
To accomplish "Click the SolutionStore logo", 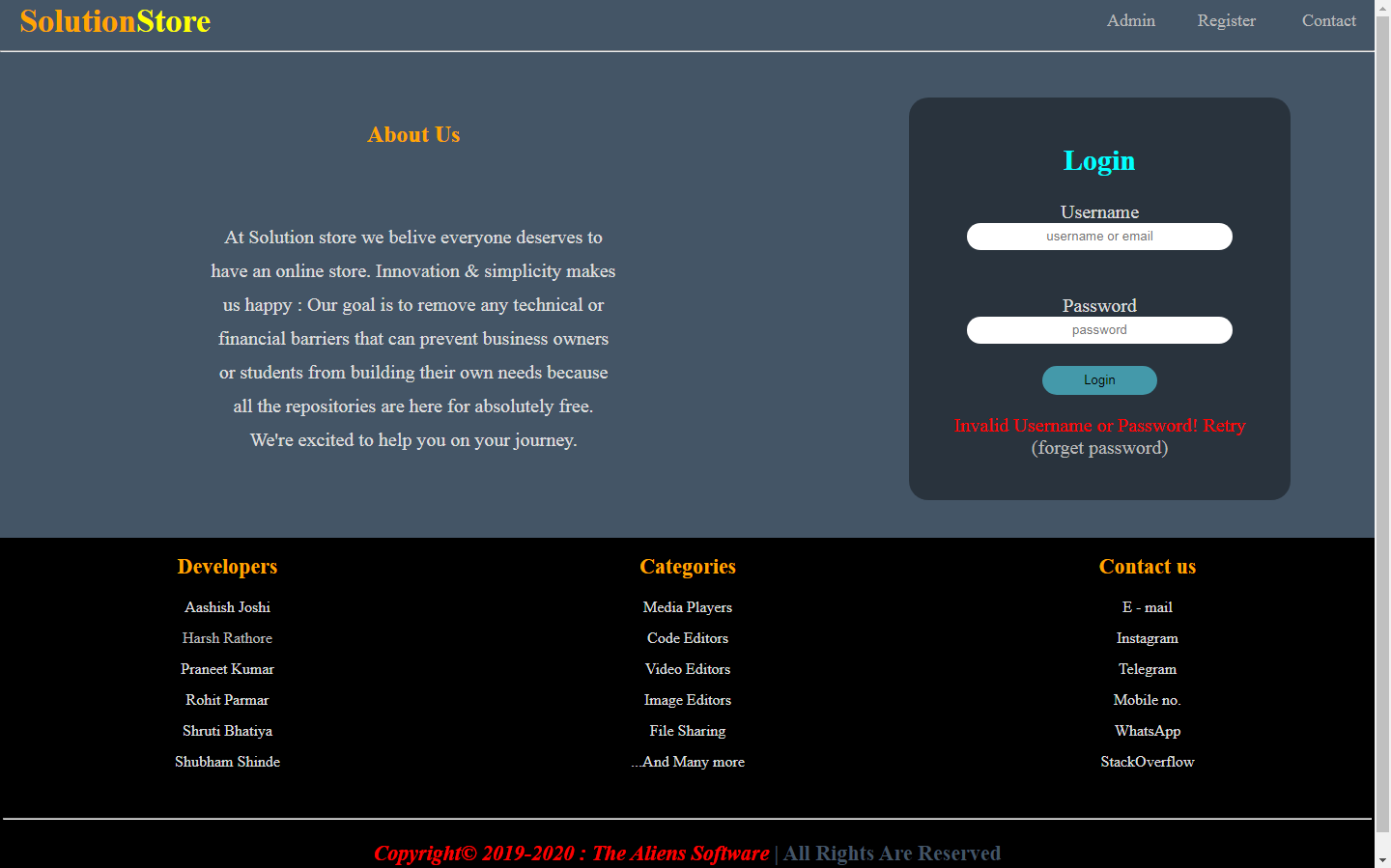I will pos(115,21).
